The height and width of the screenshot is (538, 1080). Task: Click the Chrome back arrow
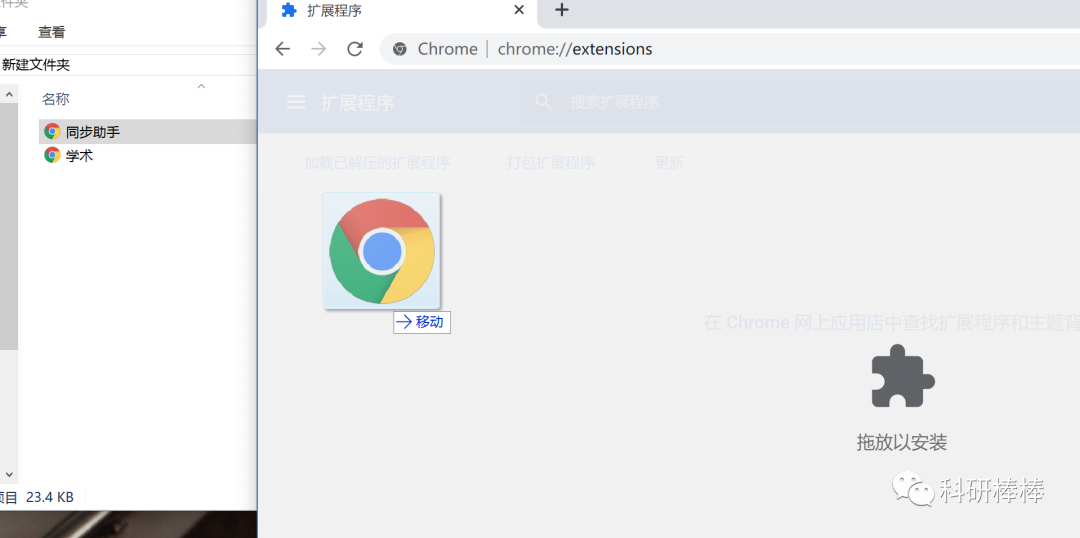[282, 49]
